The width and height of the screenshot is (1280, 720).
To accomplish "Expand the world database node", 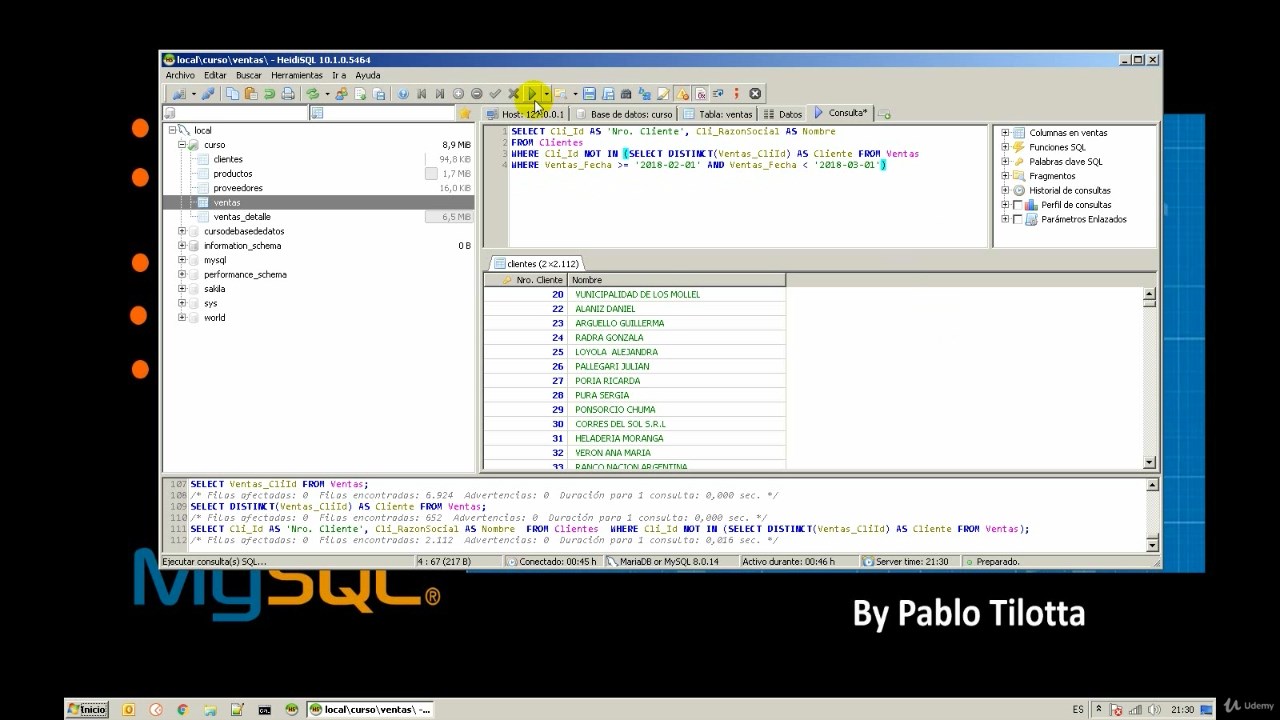I will 182,318.
